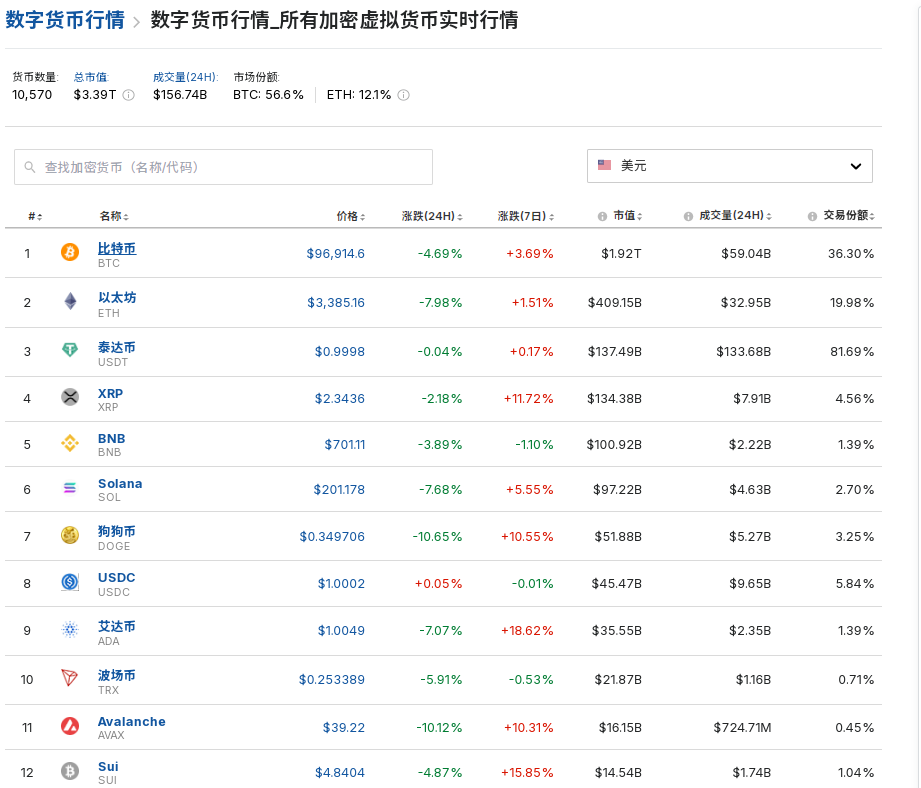Open the 美元 currency dropdown

[x=729, y=165]
